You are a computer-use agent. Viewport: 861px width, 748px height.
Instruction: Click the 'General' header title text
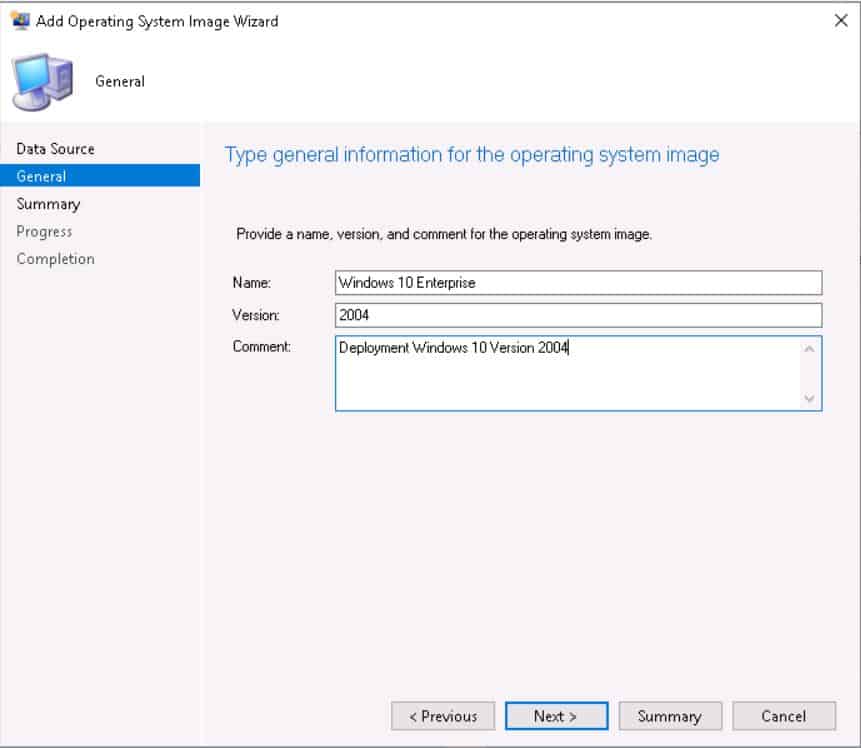(x=120, y=81)
